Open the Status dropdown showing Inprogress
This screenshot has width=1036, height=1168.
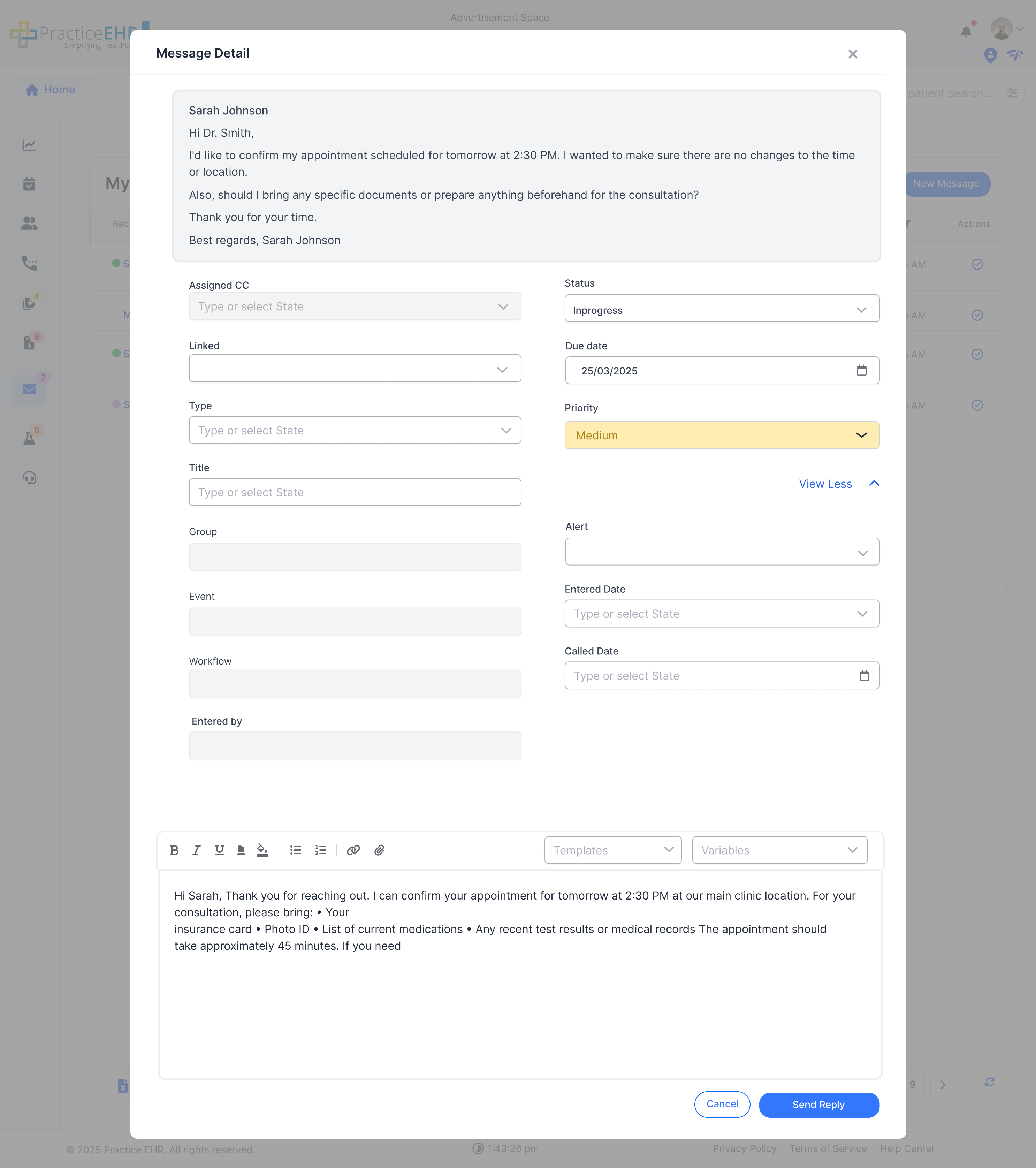pos(722,309)
